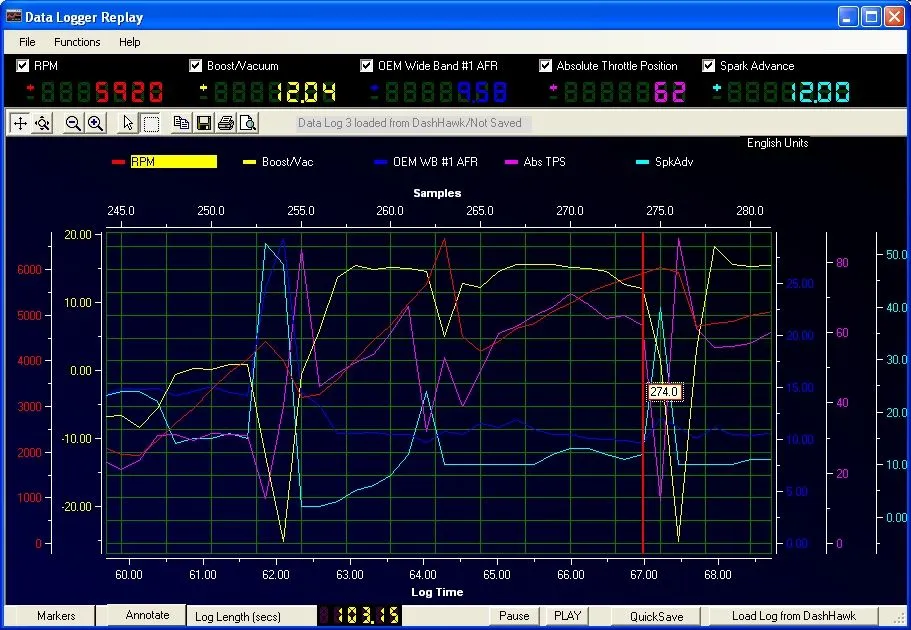Uncheck the RPM checkbox
This screenshot has height=630, width=911.
pos(23,66)
